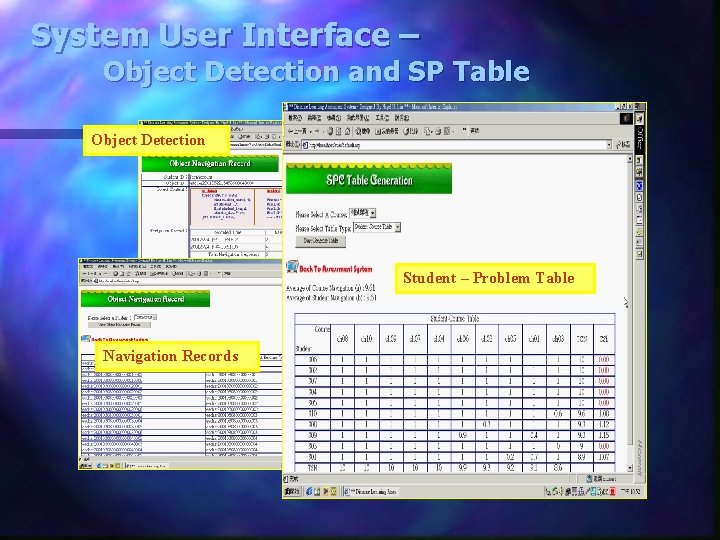Stop page loading in Internet Explorer
This screenshot has height=540, width=720.
(x=330, y=131)
